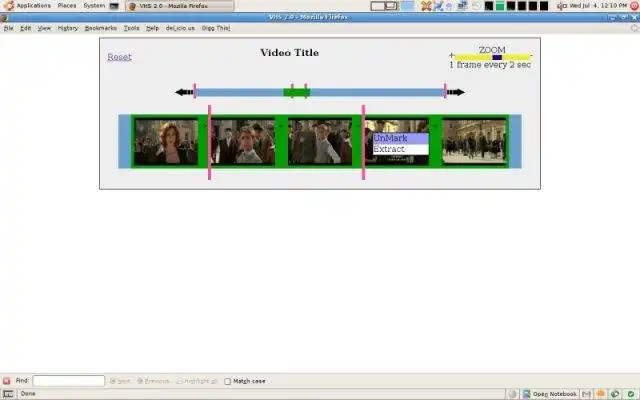Select fifth thumbnail showing street crowd
This screenshot has height=400, width=640.
(x=474, y=142)
